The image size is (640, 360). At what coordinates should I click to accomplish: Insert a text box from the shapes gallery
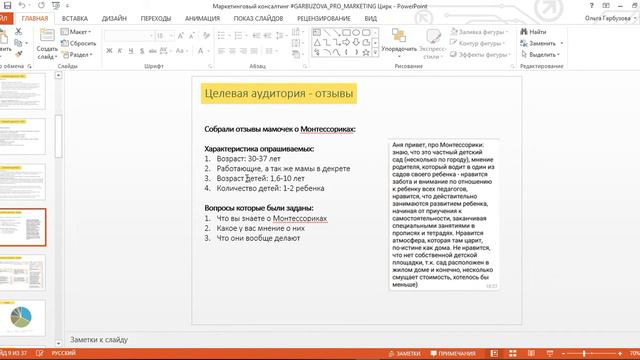click(x=317, y=32)
